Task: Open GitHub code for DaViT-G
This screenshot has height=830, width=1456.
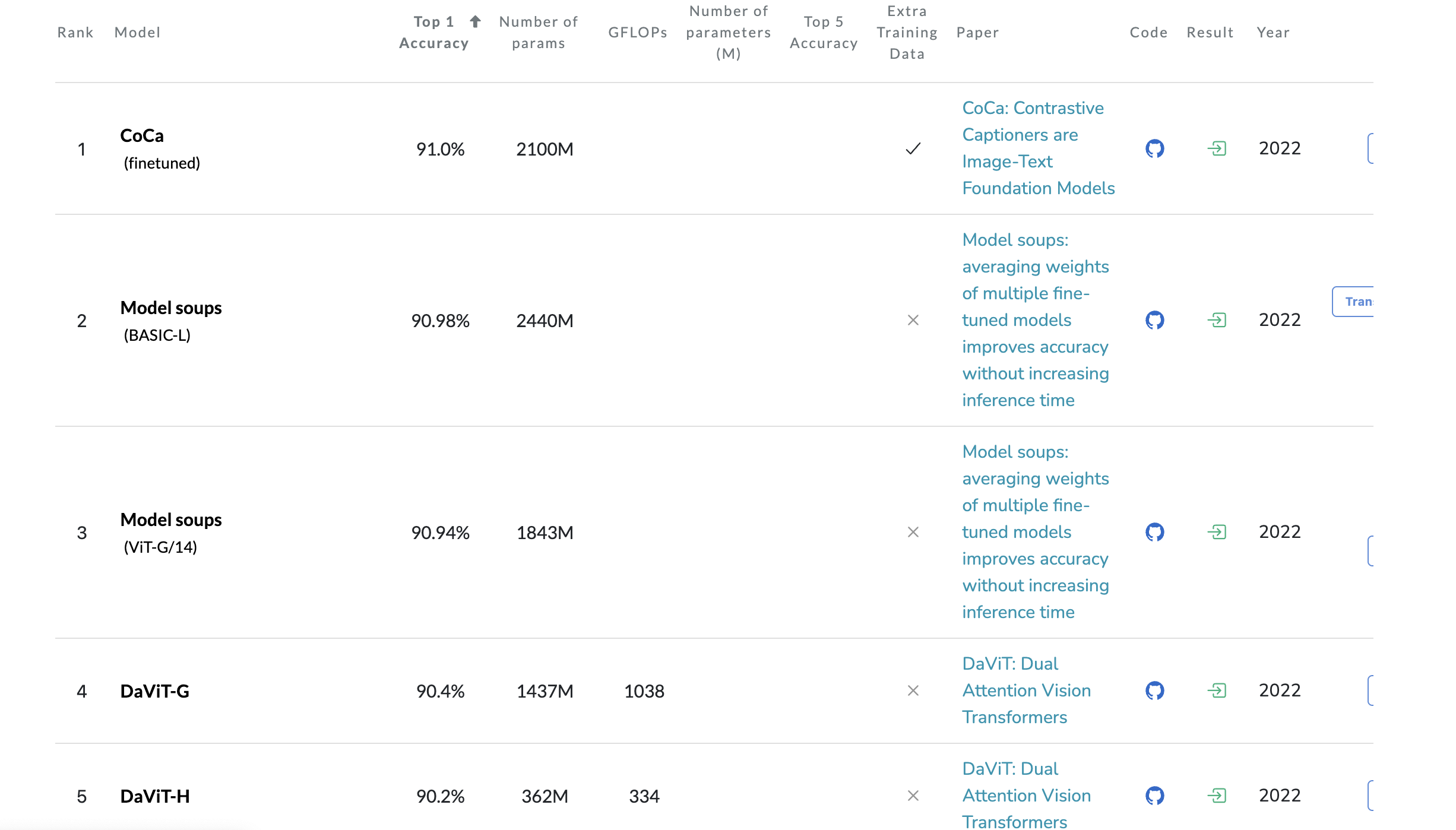Action: pos(1154,690)
